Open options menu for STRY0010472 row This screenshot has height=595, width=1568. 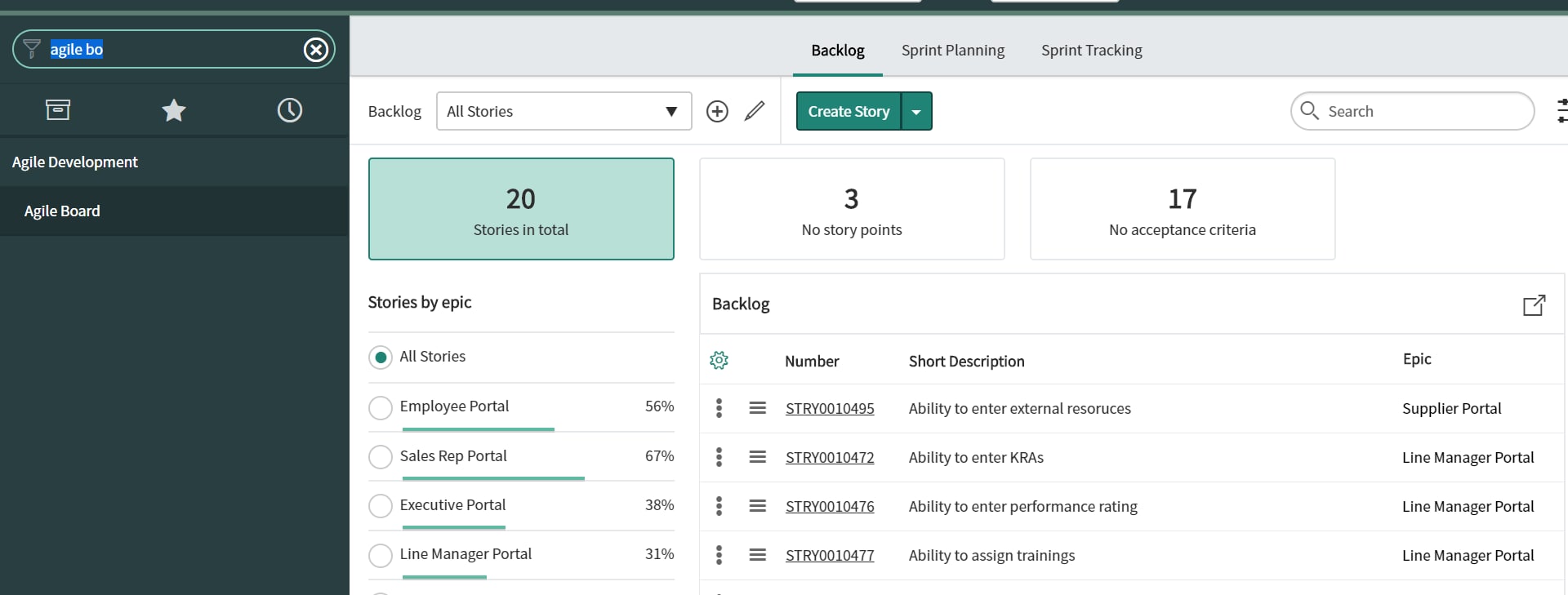click(x=719, y=457)
